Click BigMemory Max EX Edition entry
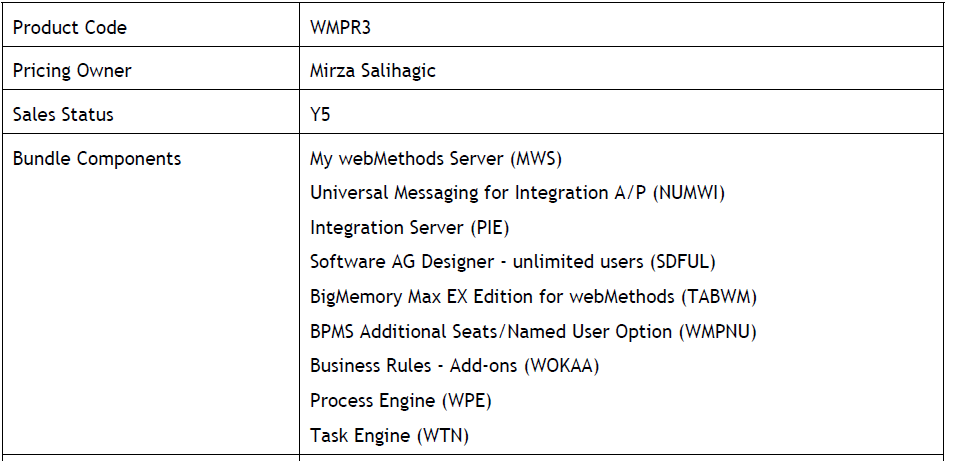 (x=533, y=297)
